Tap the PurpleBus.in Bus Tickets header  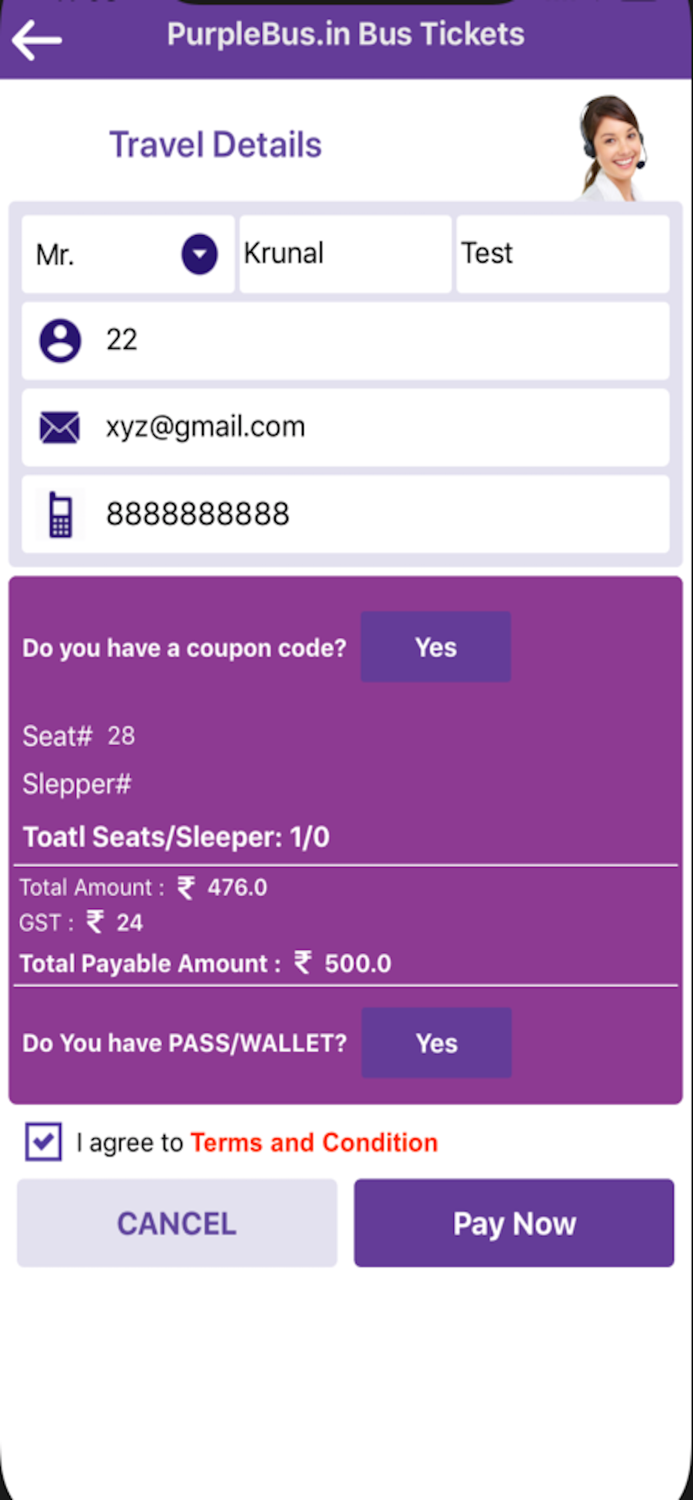(345, 33)
